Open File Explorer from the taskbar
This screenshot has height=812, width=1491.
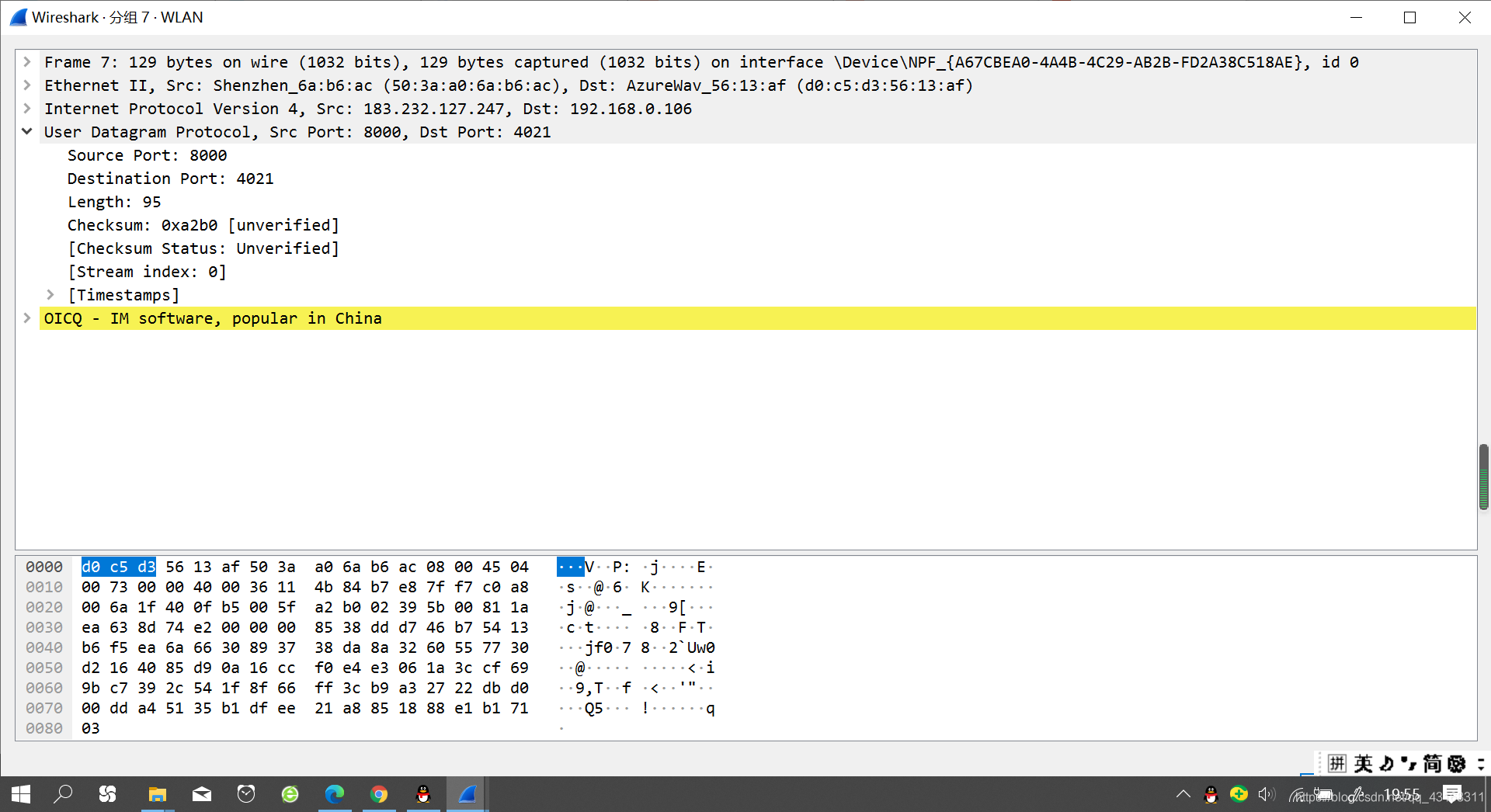[x=158, y=794]
